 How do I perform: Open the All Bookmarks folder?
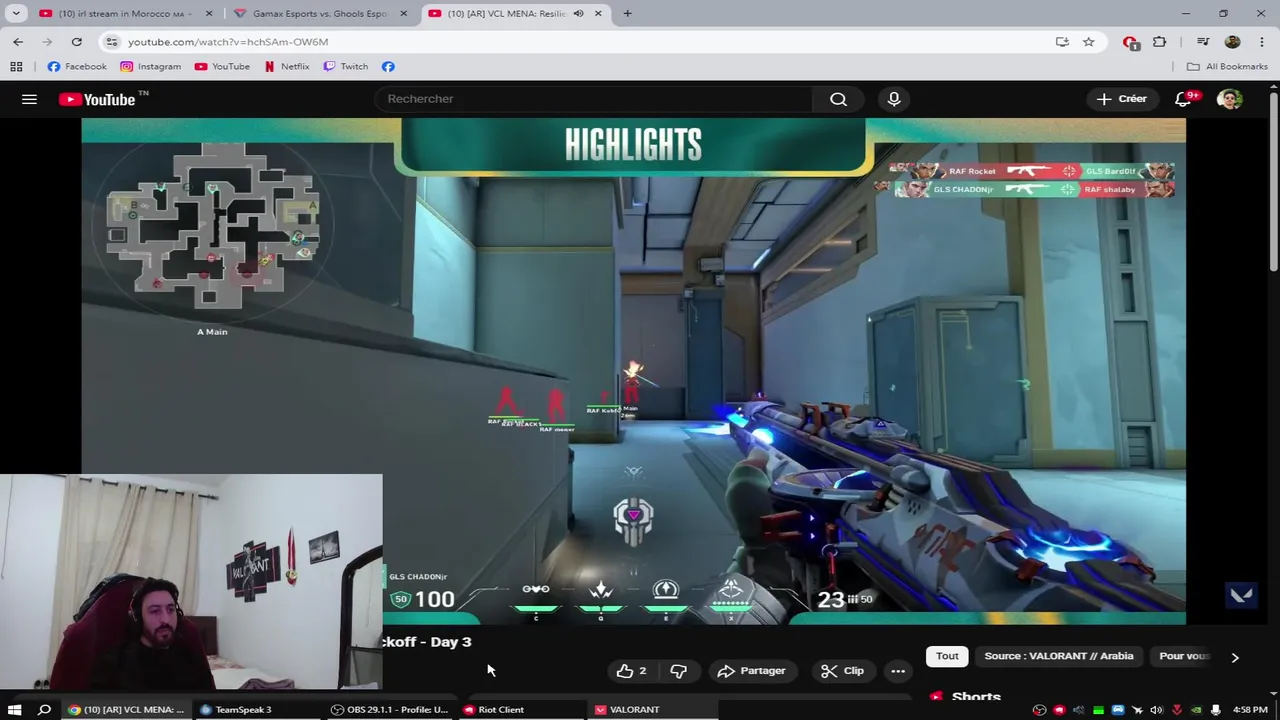point(1227,66)
